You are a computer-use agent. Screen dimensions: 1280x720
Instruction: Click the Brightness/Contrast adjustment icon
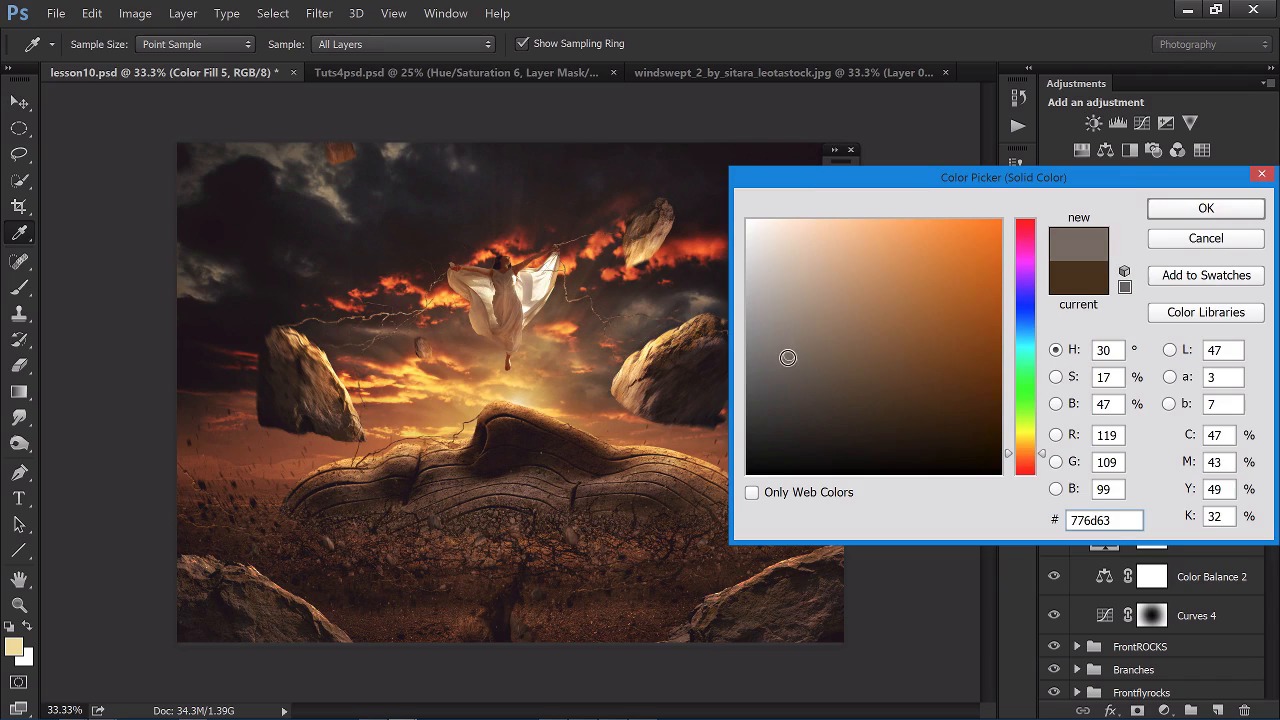(1093, 123)
